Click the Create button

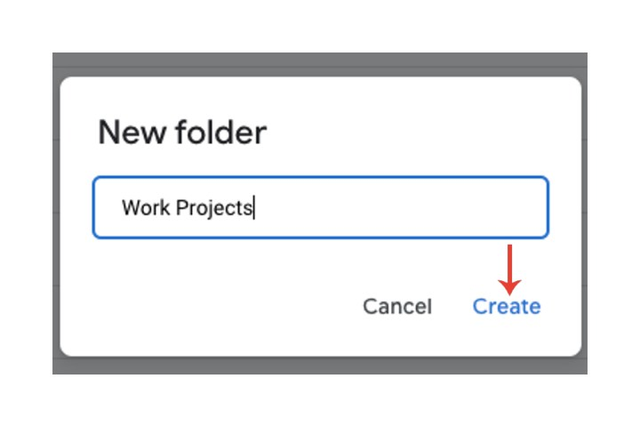[506, 306]
